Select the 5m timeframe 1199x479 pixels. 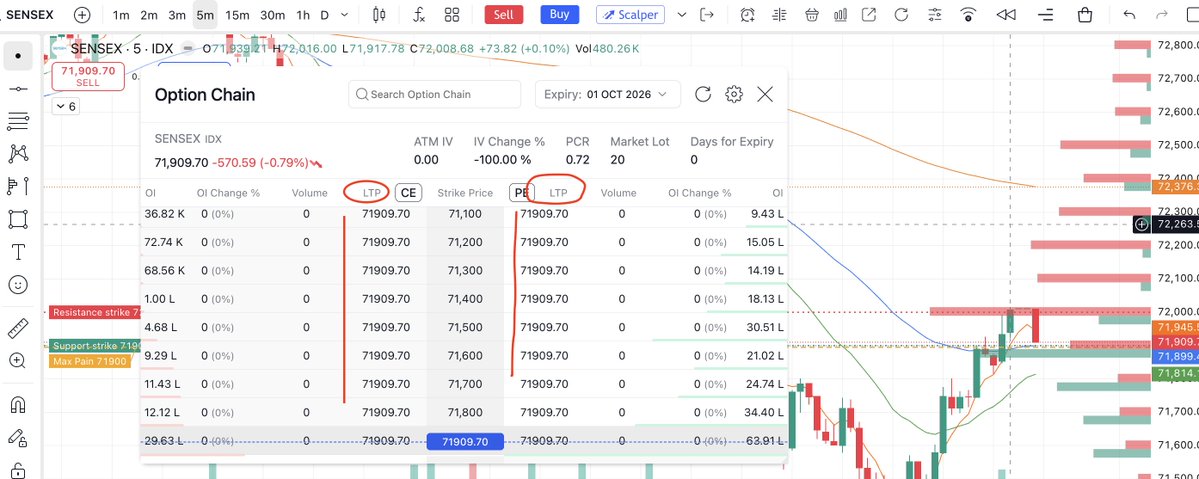[x=205, y=15]
